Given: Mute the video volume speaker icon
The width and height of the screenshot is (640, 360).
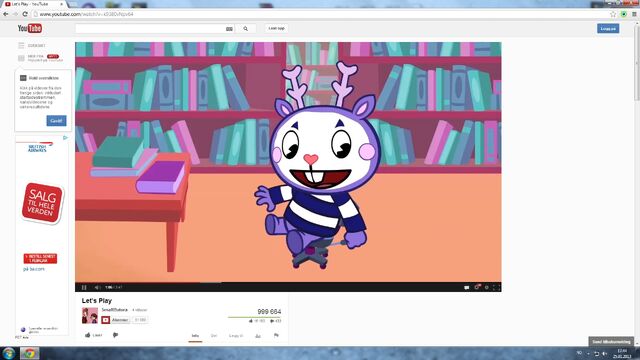Looking at the screenshot, I should pyautogui.click(x=97, y=287).
